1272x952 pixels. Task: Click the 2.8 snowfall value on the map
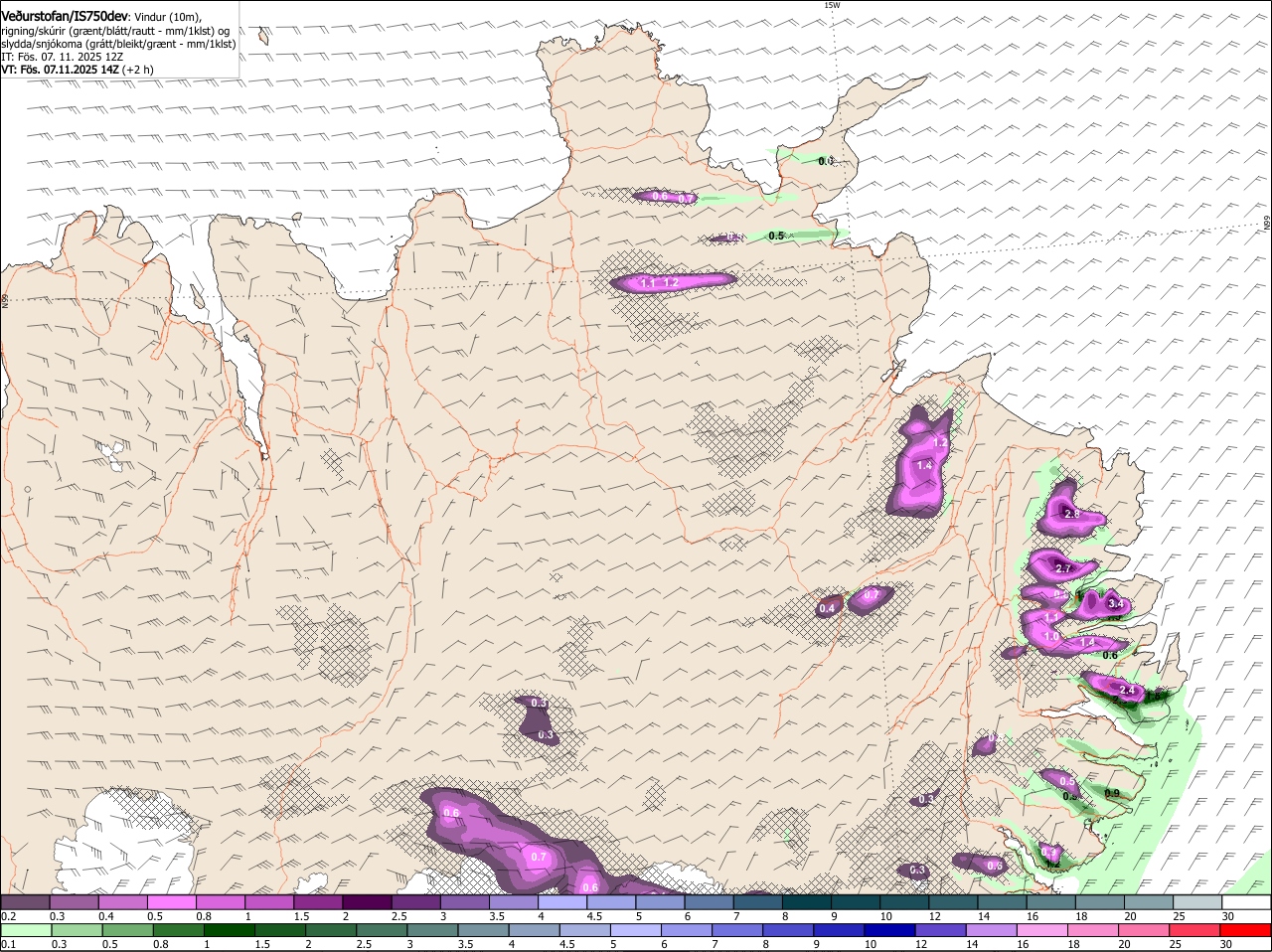point(1071,514)
